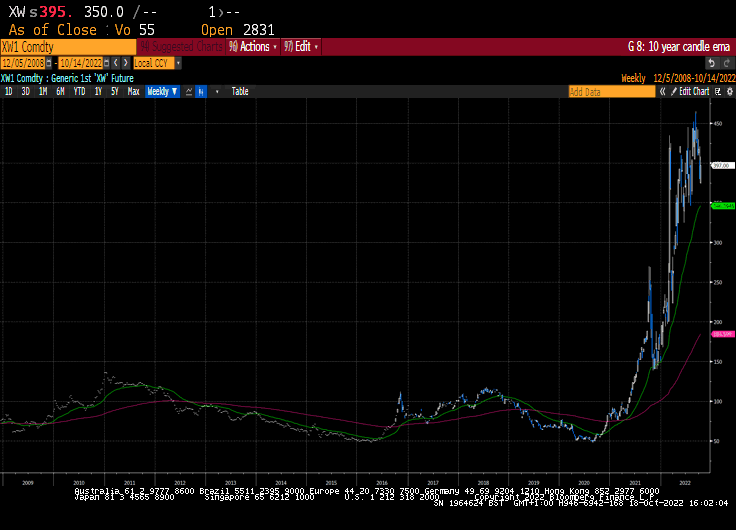
Task: Switch to line chart type icon
Action: 189,92
